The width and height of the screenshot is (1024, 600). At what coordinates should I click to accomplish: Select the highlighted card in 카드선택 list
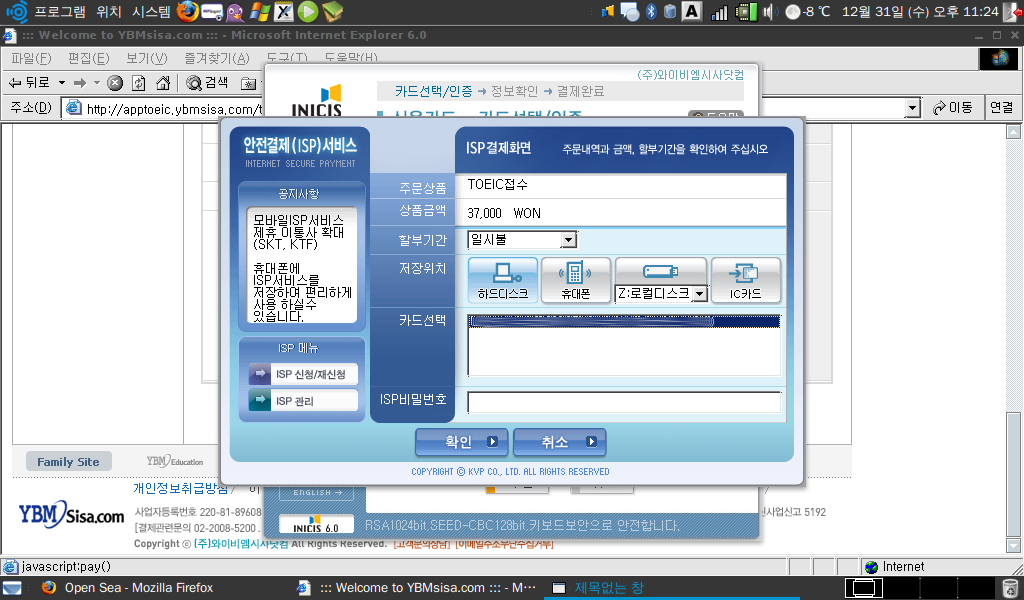click(x=624, y=321)
